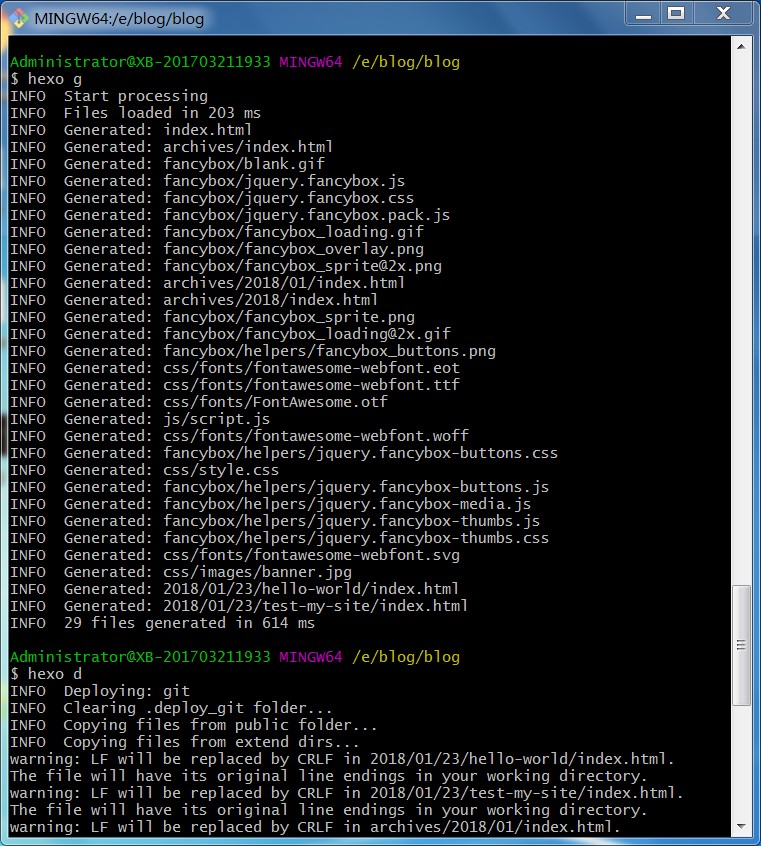Screen dimensions: 761x846
Task: Click generated 'hello-world/index.html' line
Action: pos(235,589)
